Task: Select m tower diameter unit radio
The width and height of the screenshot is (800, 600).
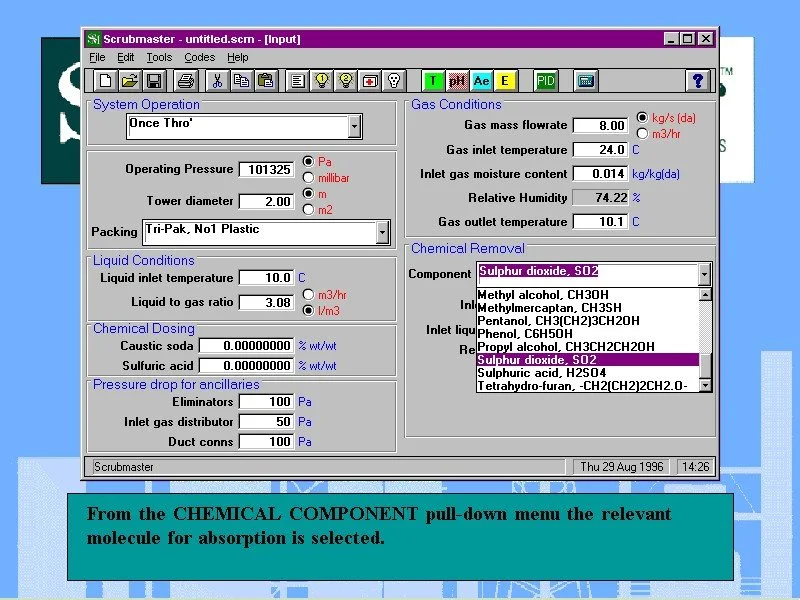Action: 308,193
